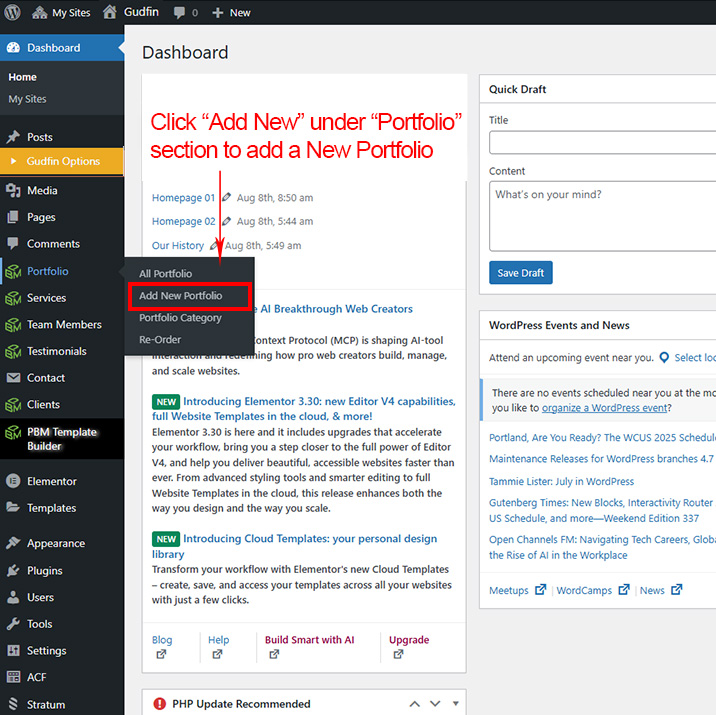
Task: Click the New button in admin bar
Action: [x=231, y=13]
